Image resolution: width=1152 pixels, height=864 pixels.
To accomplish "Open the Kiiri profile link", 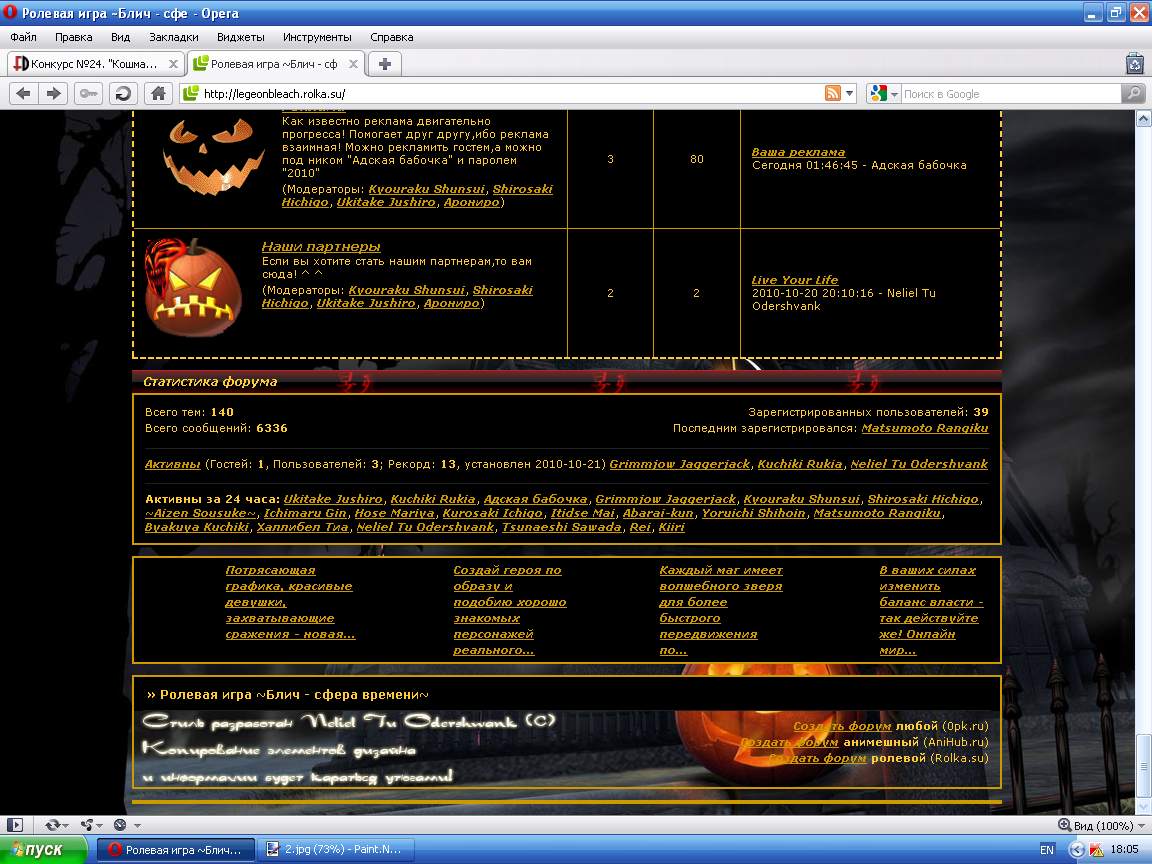I will 672,527.
